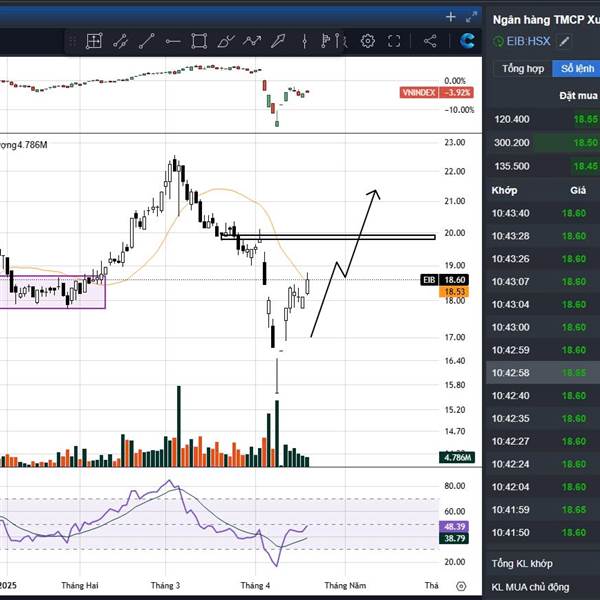Click the 38.79 indicator value tag
Image resolution: width=600 pixels, height=600 pixels.
454,538
